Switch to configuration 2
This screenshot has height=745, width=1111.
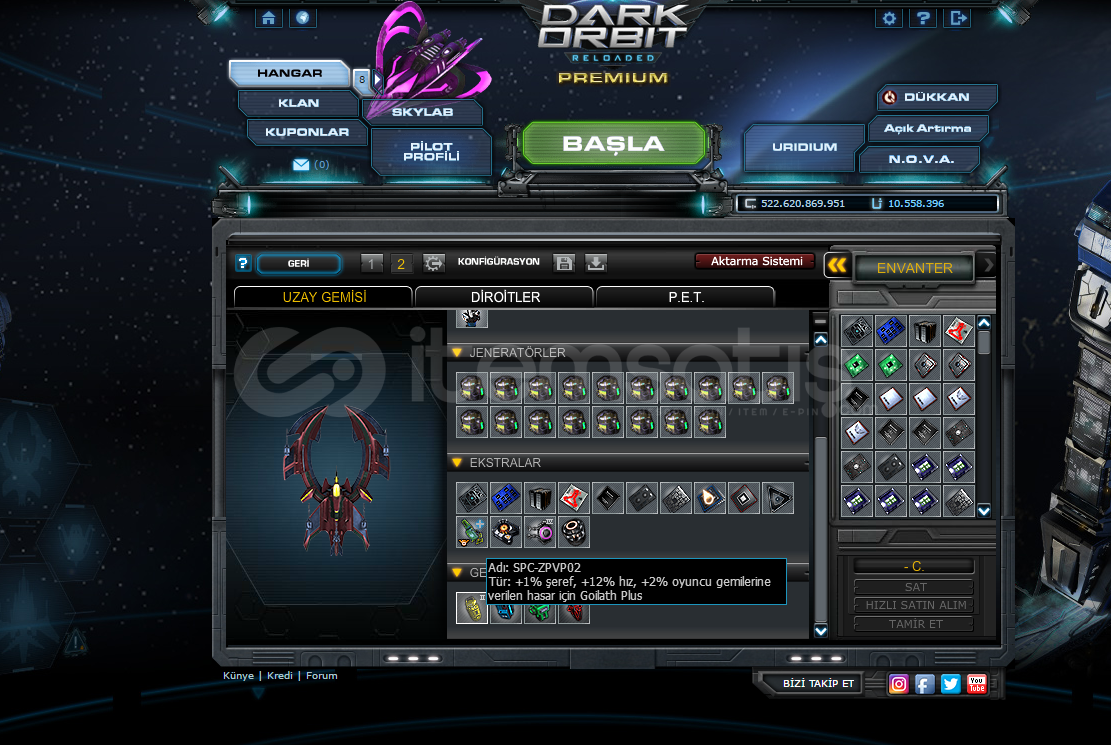pos(401,264)
